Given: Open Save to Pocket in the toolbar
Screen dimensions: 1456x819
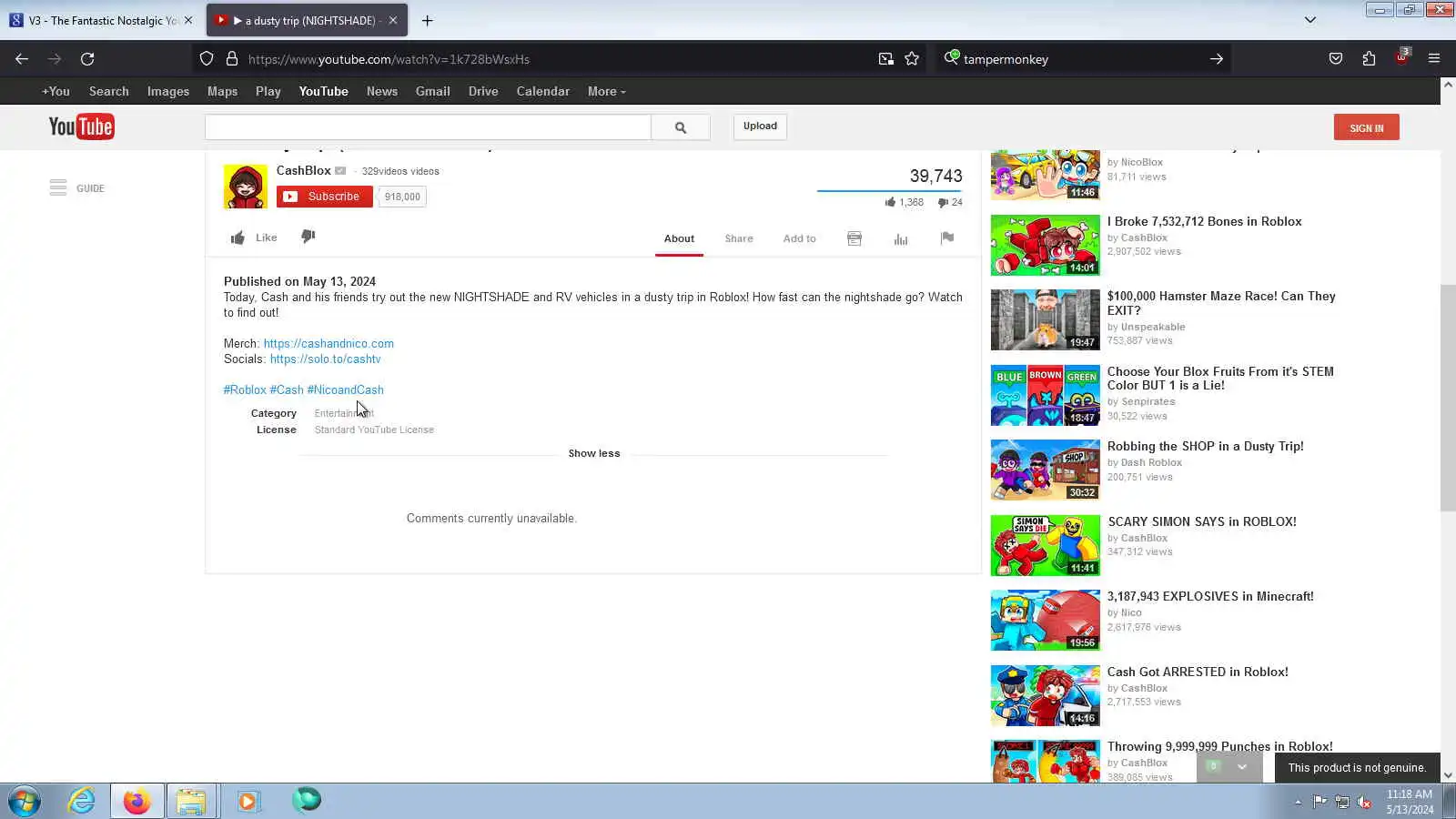Looking at the screenshot, I should coord(1336,59).
